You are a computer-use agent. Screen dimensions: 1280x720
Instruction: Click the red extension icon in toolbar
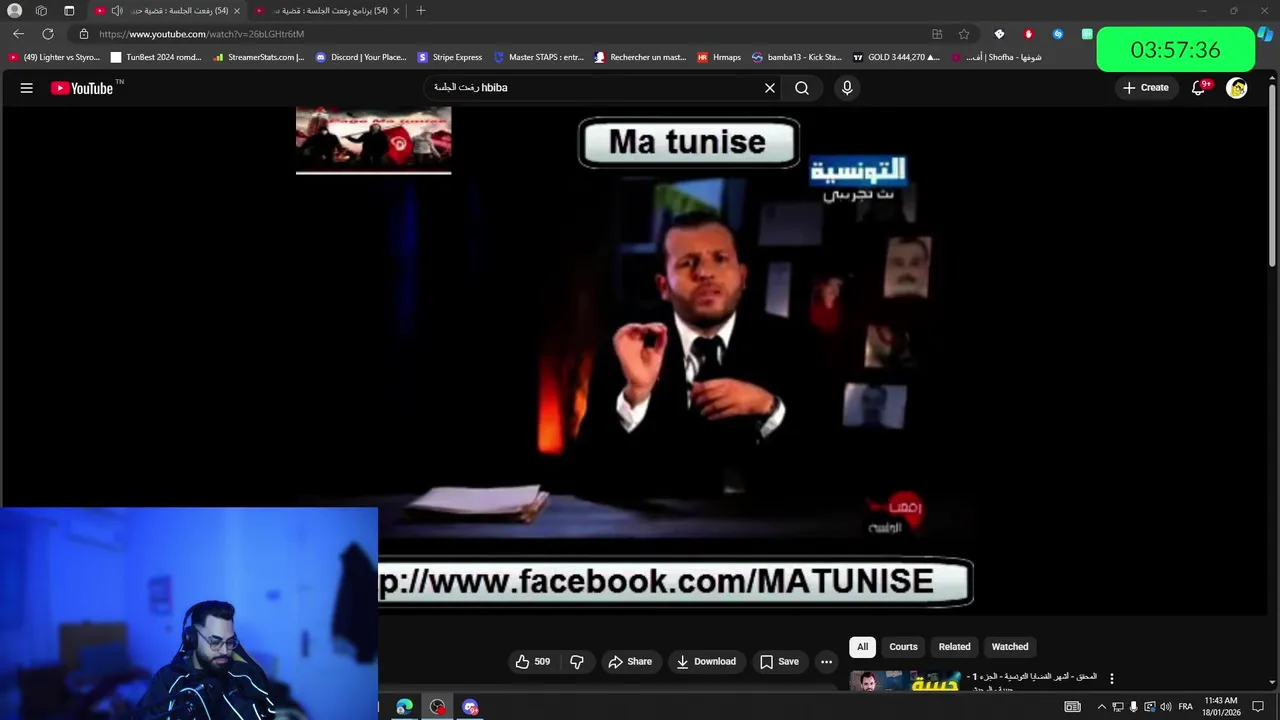tap(1028, 34)
